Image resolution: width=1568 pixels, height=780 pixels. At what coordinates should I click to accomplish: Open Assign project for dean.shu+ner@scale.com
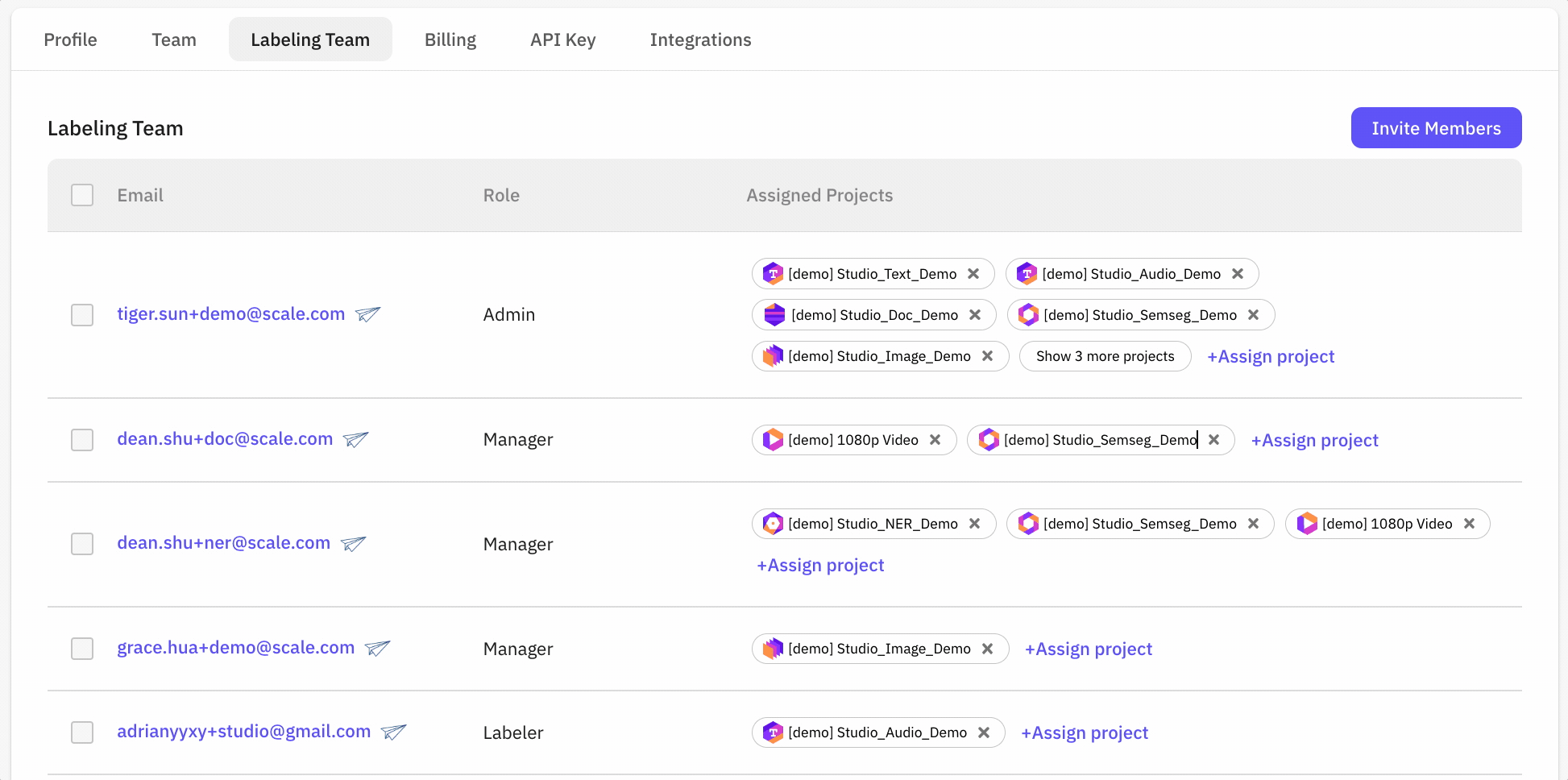(820, 566)
